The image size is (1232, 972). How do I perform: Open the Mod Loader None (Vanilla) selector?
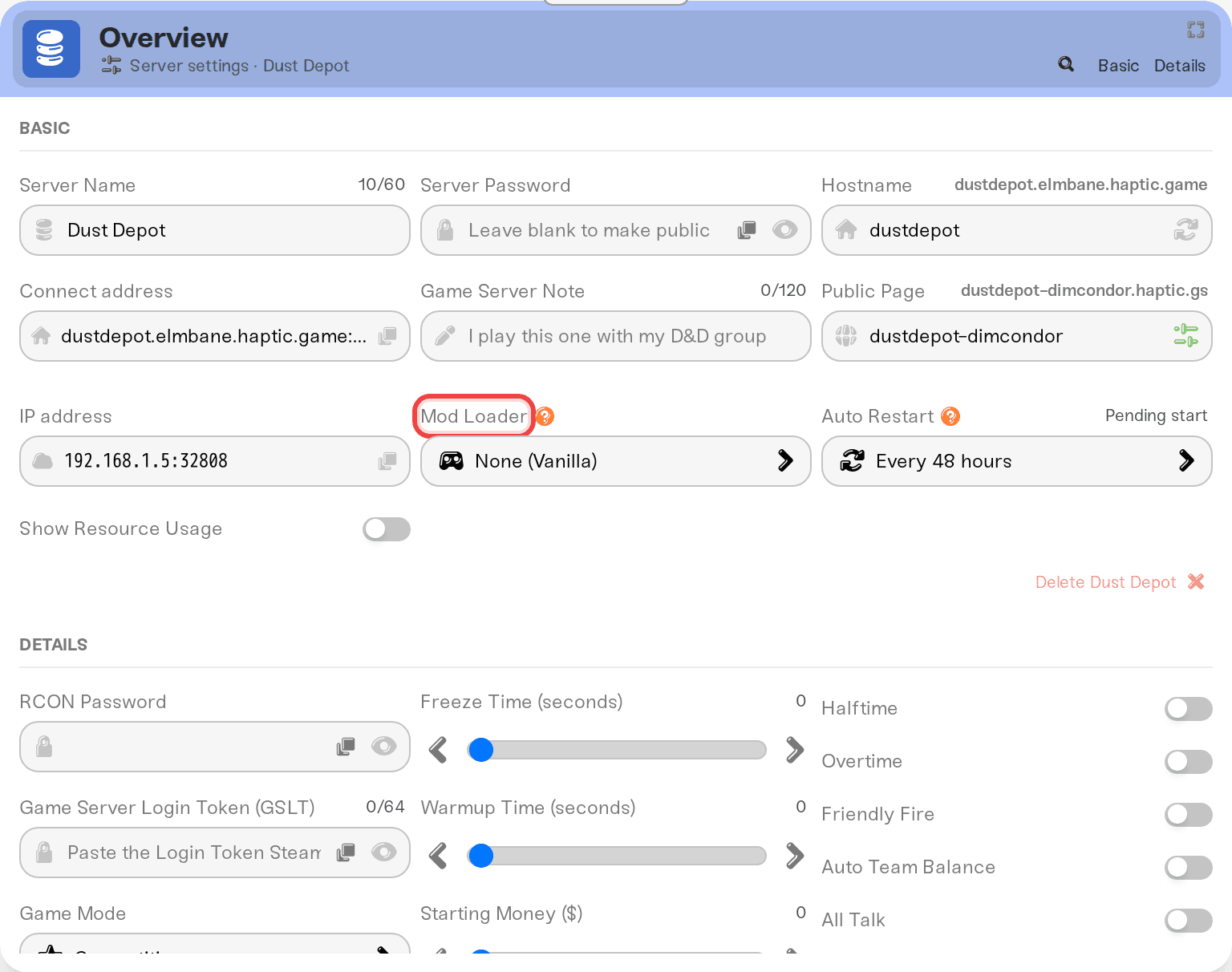[616, 461]
